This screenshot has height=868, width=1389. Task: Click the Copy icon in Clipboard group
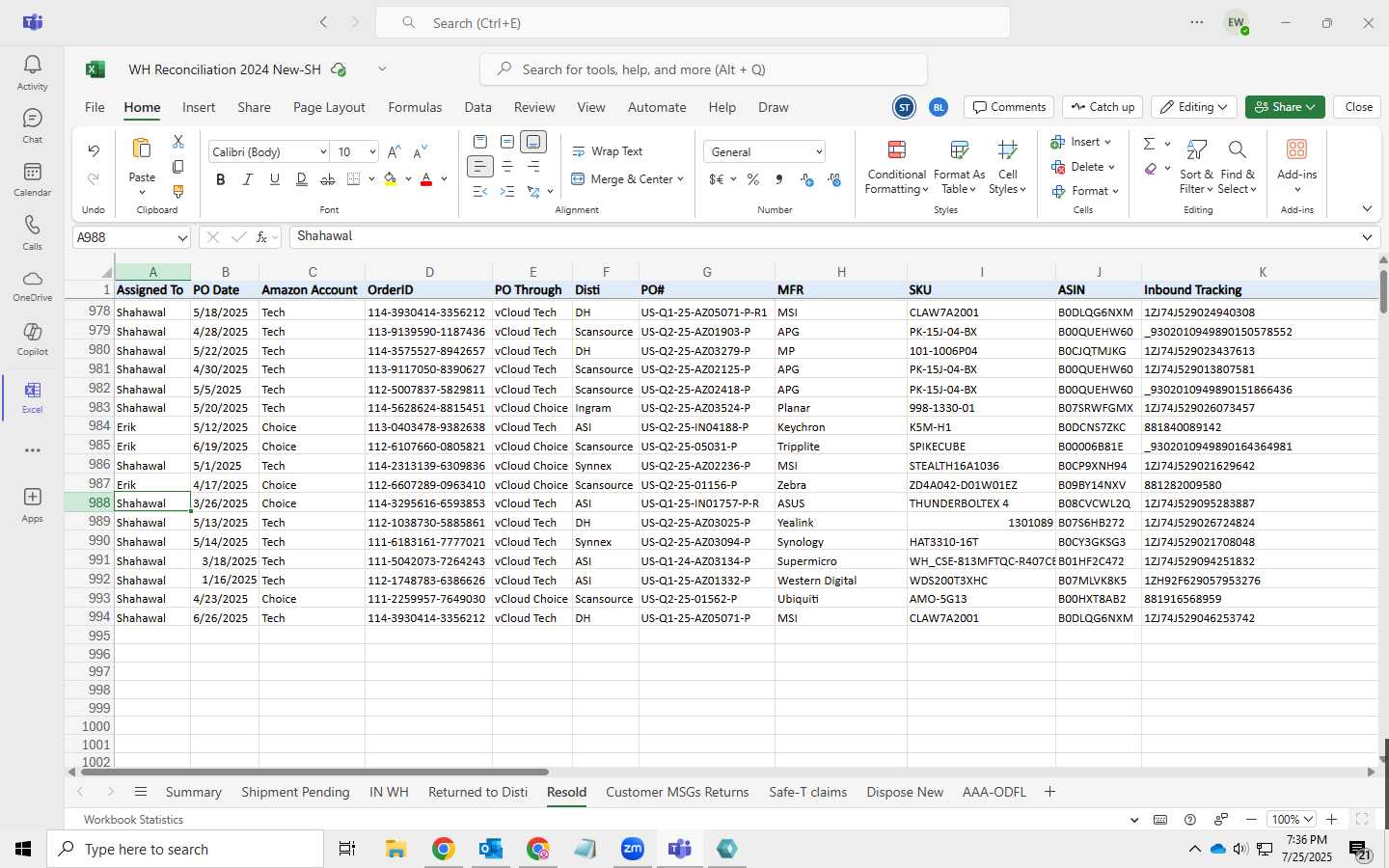point(178,167)
